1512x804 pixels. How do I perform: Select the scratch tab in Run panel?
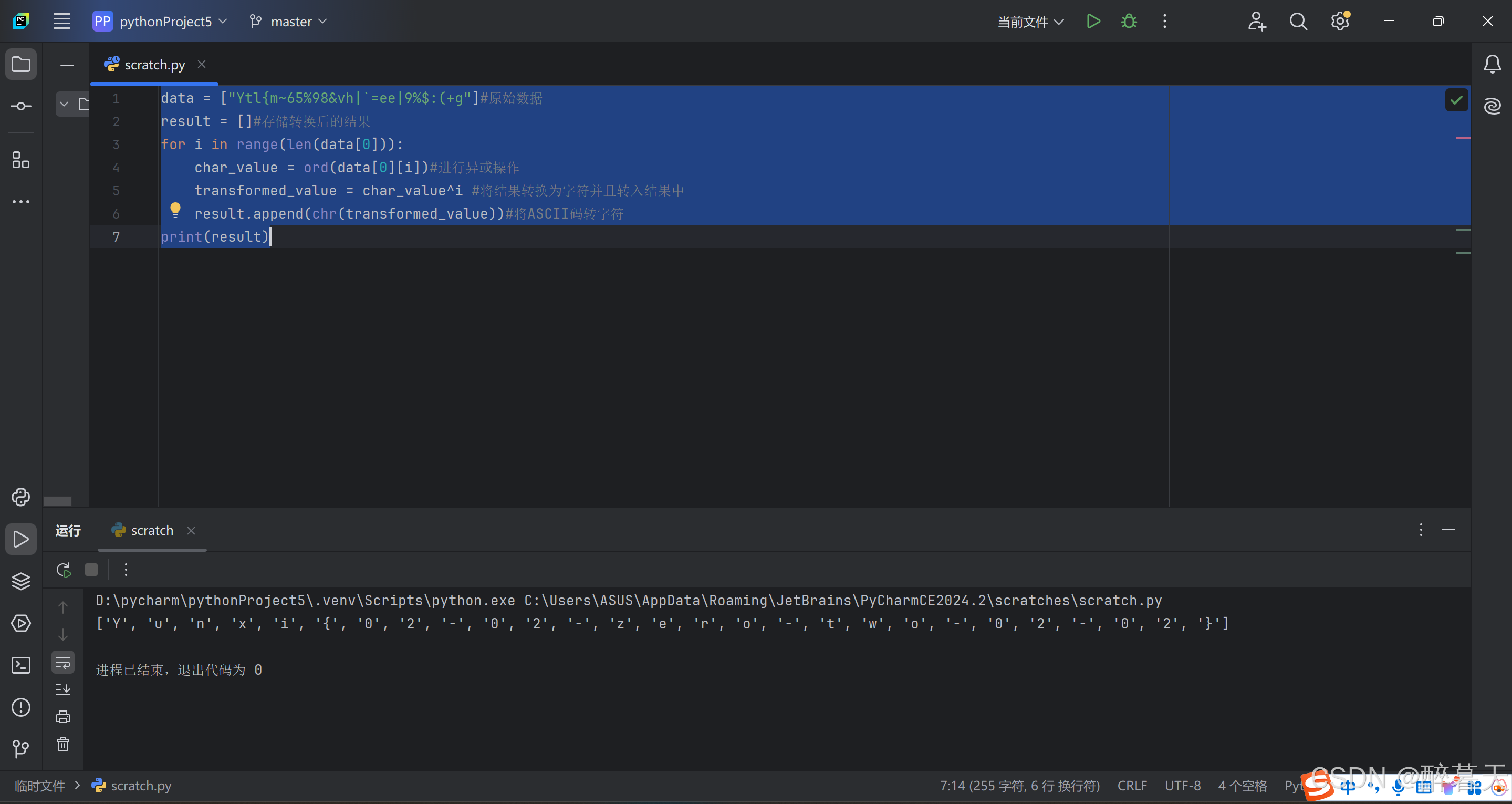[x=151, y=530]
